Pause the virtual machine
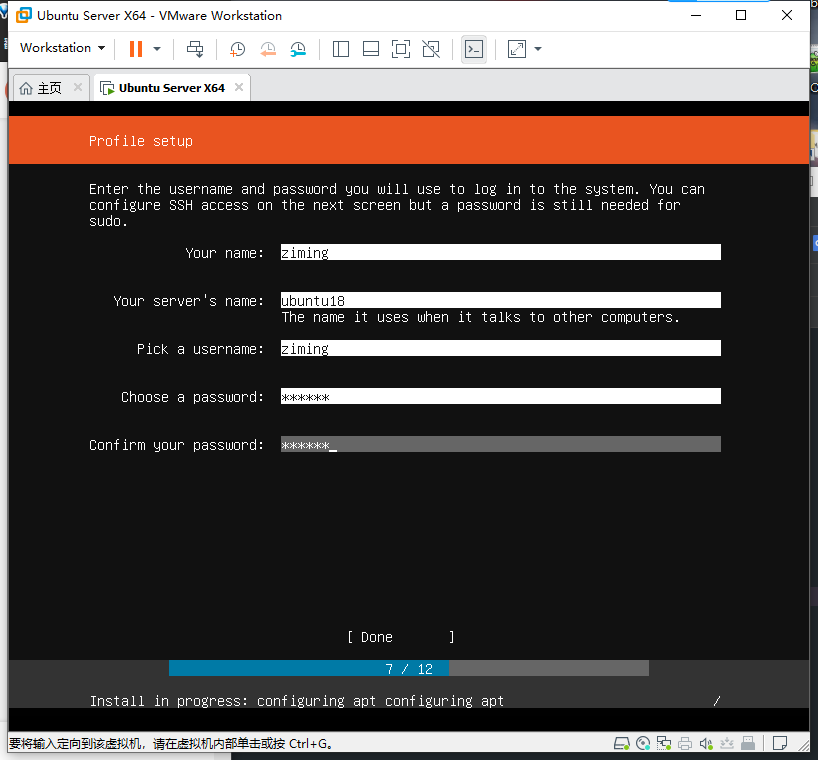 click(136, 49)
